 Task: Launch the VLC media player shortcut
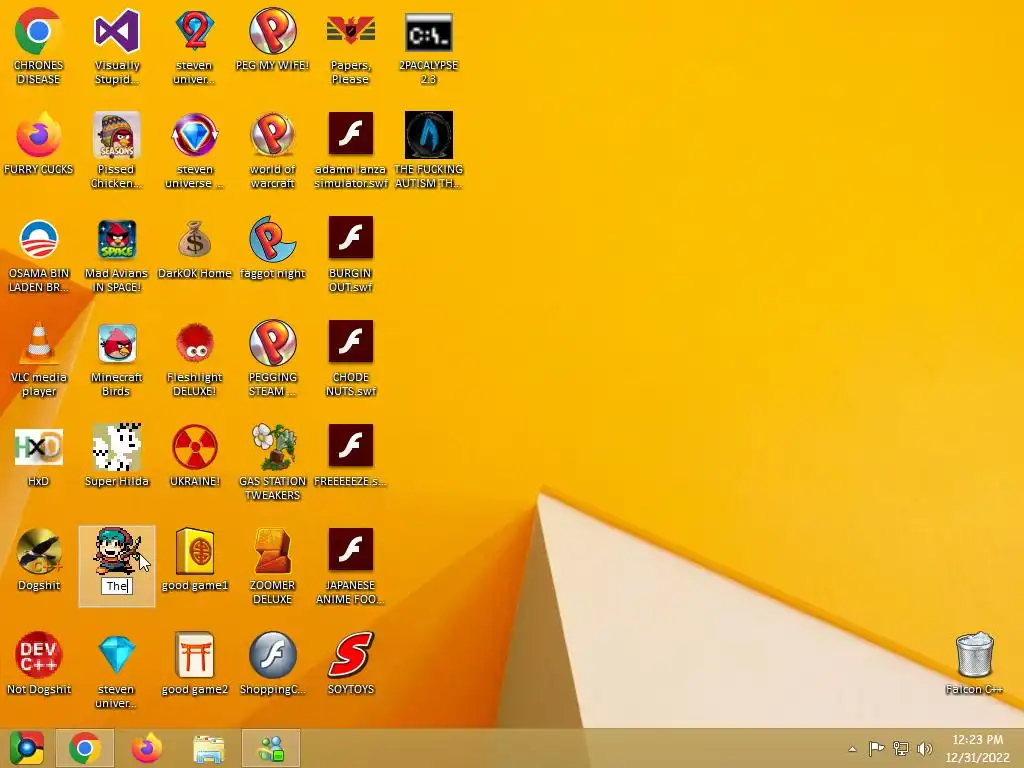39,343
